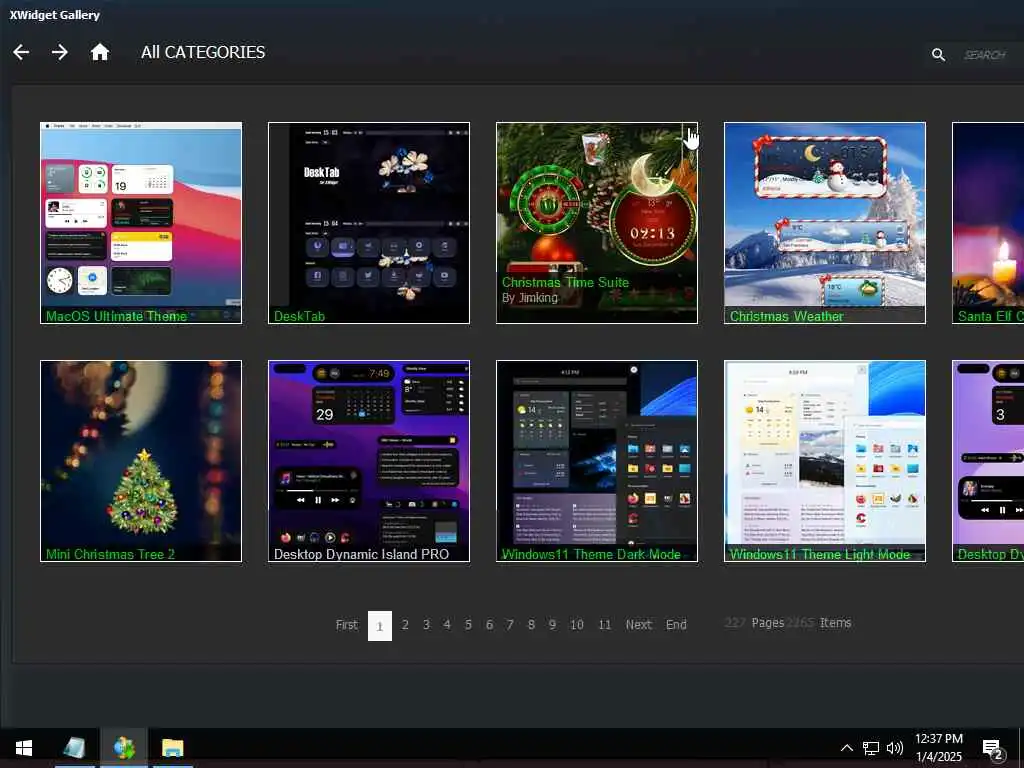This screenshot has width=1024, height=768.
Task: Go to page 10
Action: [x=577, y=625]
